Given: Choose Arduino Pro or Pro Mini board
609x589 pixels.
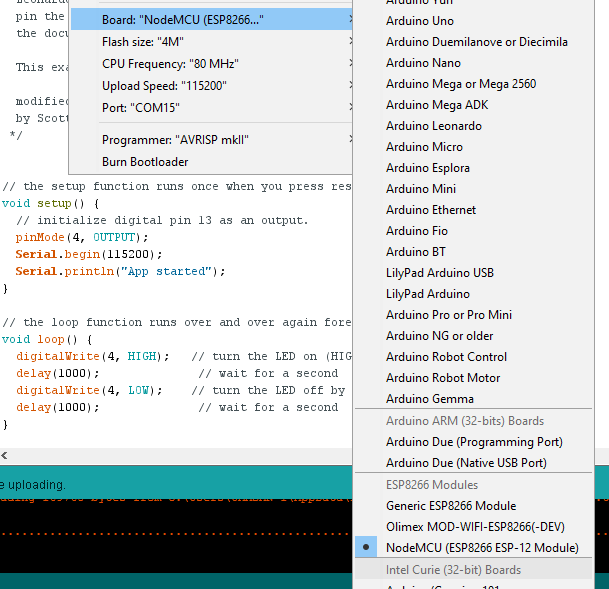Looking at the screenshot, I should 474,314.
